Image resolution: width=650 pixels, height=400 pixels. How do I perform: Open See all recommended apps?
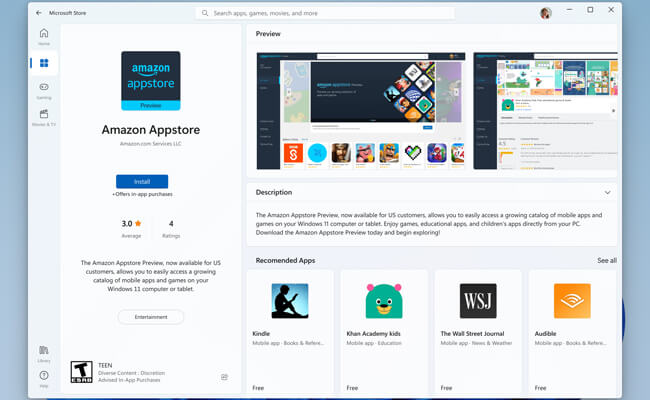click(607, 260)
